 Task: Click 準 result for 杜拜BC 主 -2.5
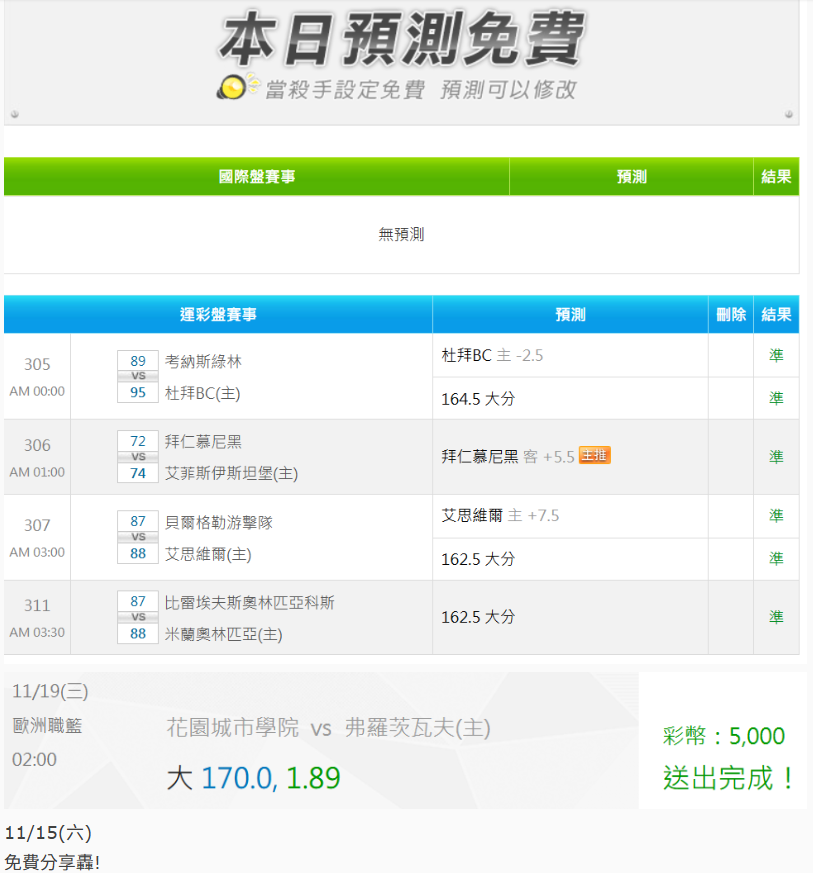776,355
